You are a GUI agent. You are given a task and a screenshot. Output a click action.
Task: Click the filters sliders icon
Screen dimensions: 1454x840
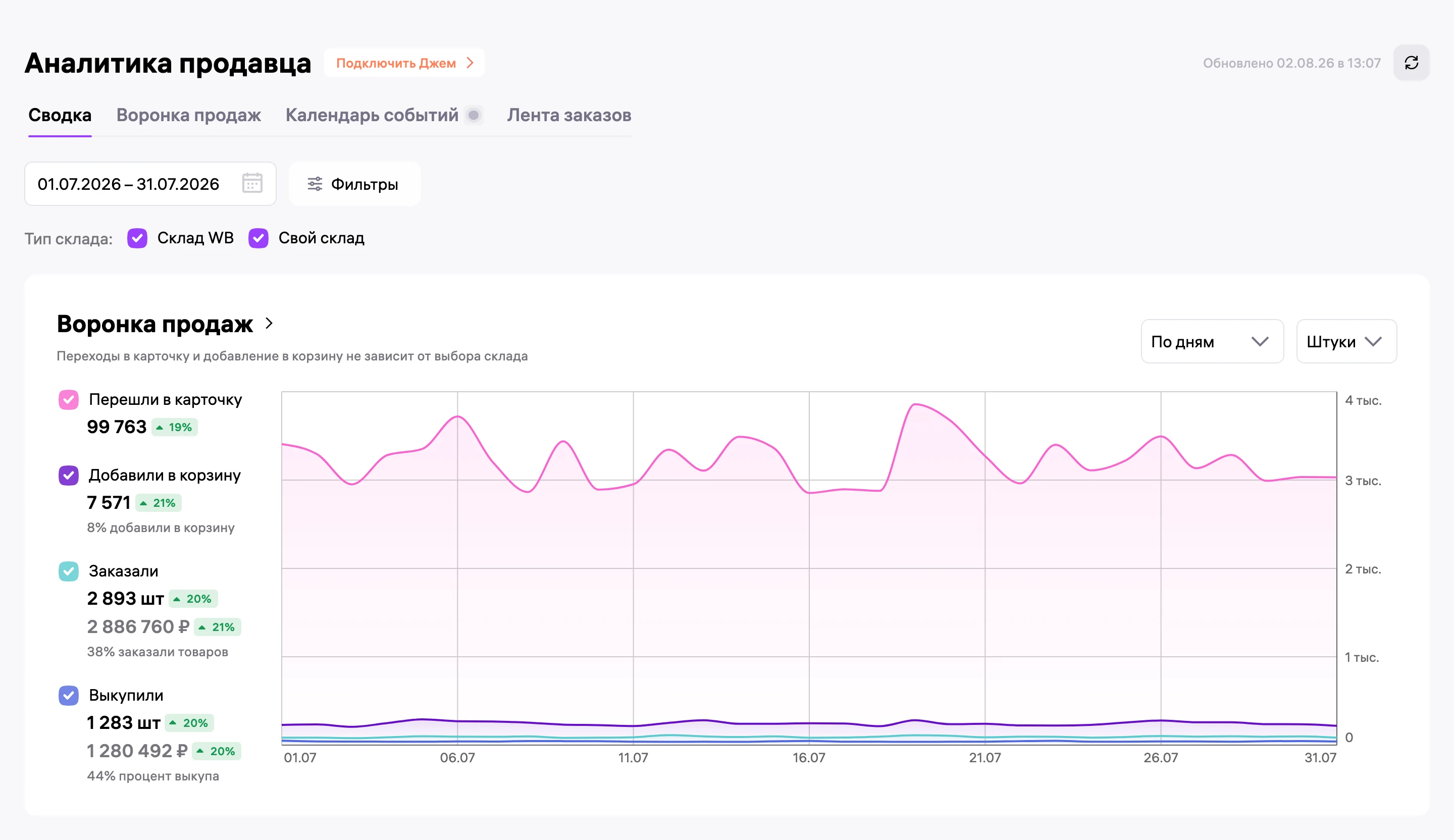coord(315,184)
